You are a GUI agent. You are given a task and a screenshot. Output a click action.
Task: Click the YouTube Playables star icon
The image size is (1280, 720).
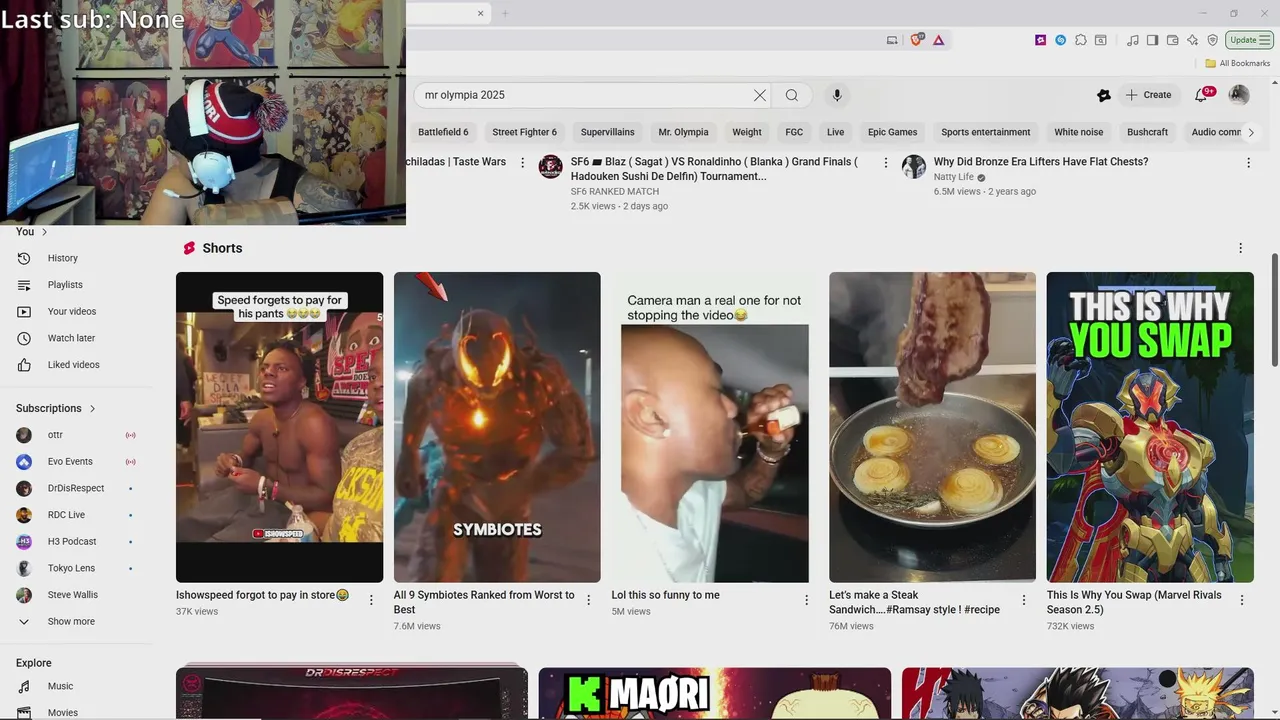pyautogui.click(x=1103, y=95)
